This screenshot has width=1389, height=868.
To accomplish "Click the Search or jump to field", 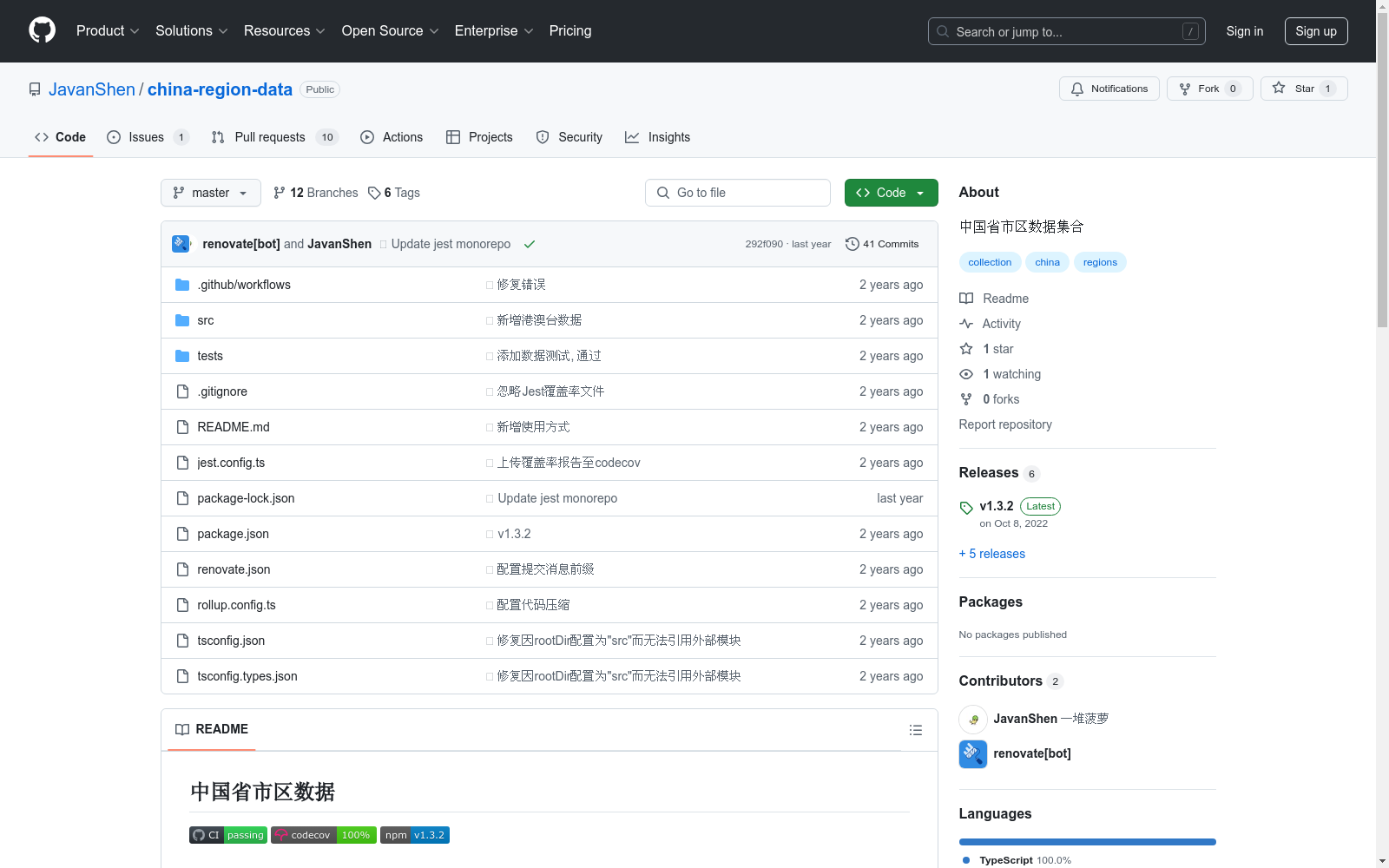I will (x=1067, y=31).
